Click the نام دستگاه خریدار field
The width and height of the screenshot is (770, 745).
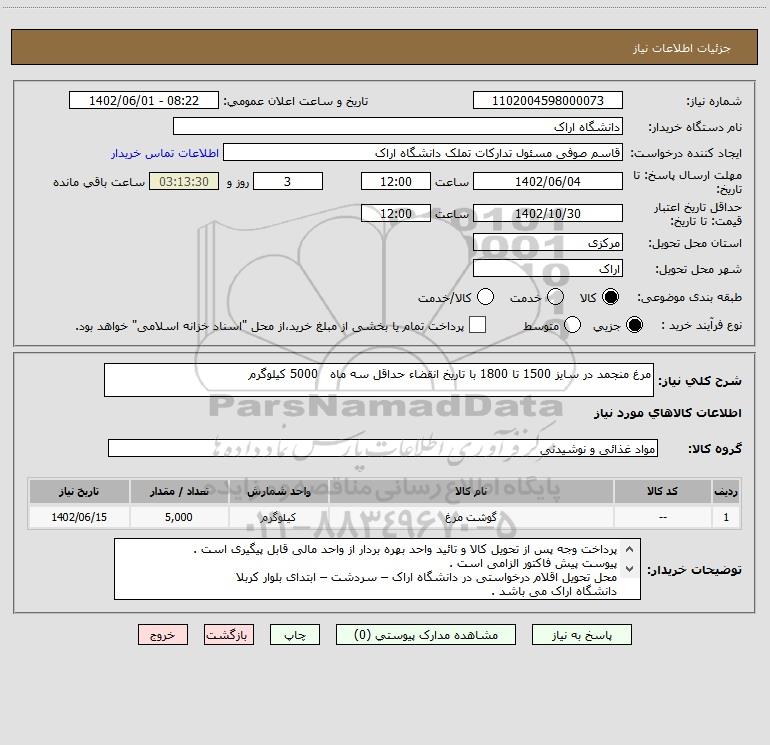tap(398, 127)
